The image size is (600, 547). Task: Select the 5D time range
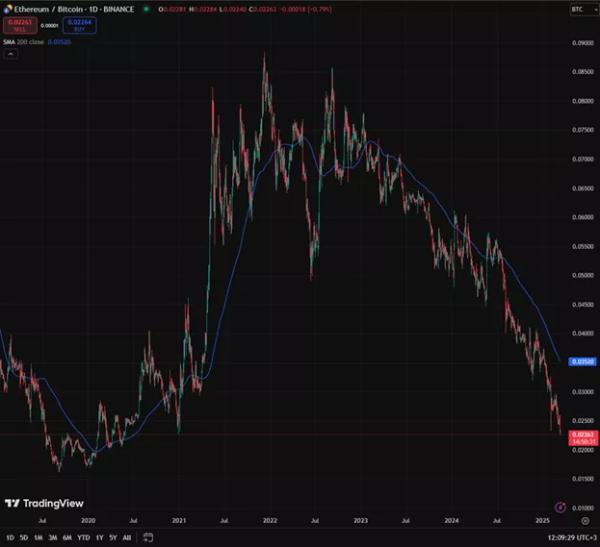pyautogui.click(x=24, y=538)
